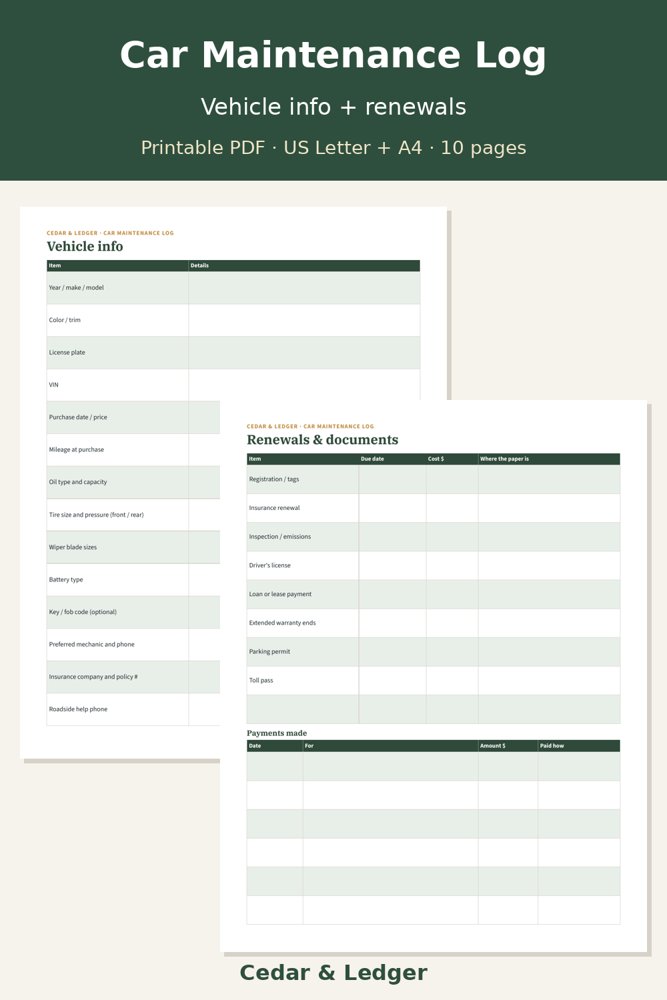Click the small brand line above "Vehicle info"
The height and width of the screenshot is (1000, 667).
pos(110,233)
